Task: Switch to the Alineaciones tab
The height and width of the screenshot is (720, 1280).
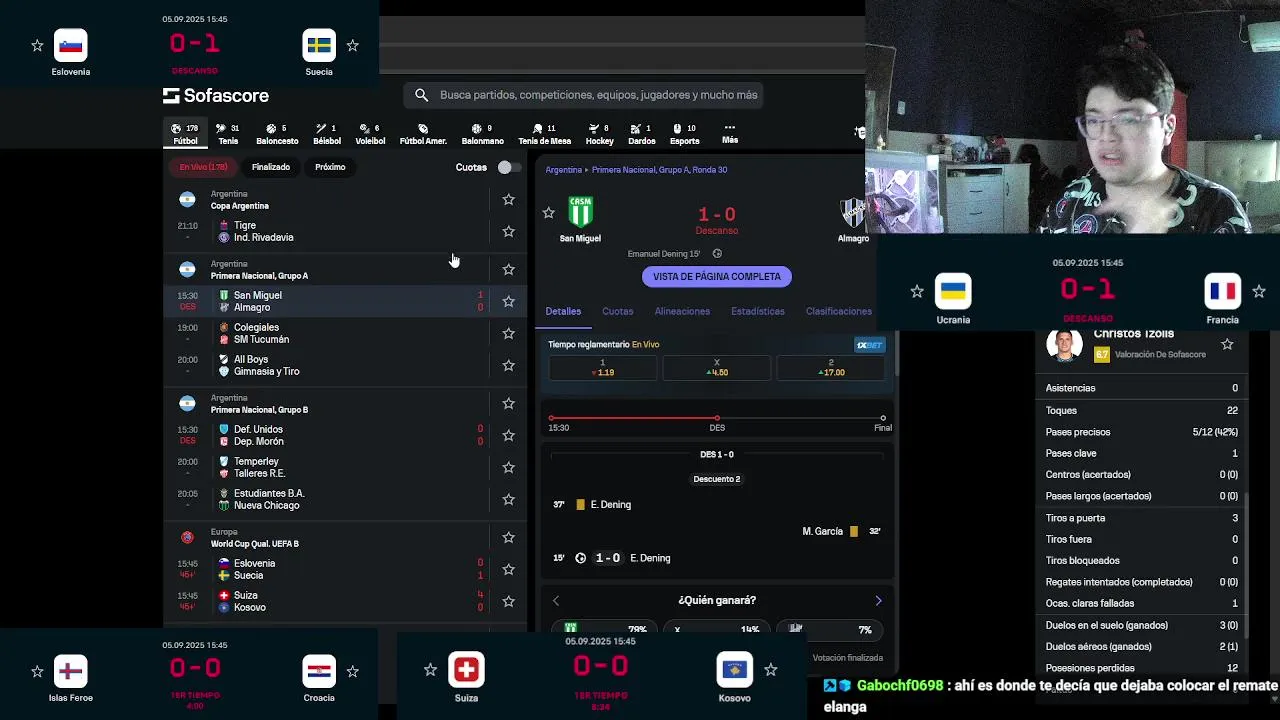Action: 682,311
